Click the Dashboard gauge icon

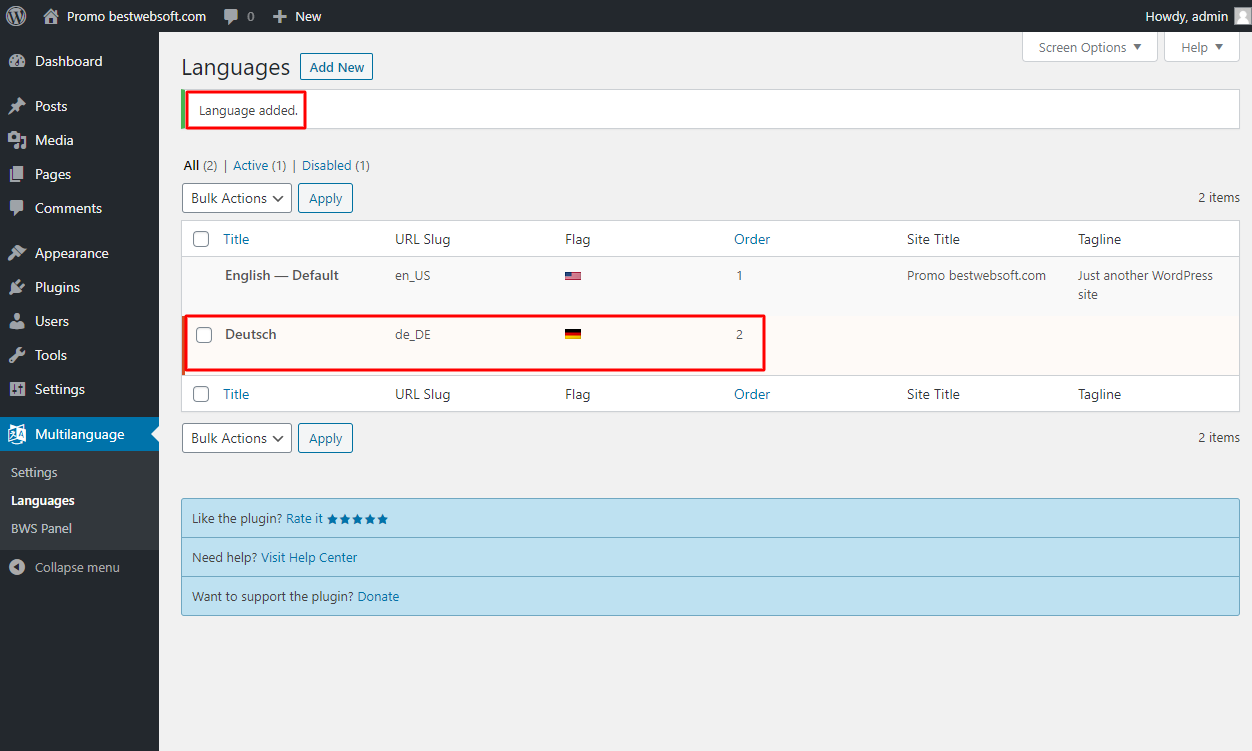point(17,61)
